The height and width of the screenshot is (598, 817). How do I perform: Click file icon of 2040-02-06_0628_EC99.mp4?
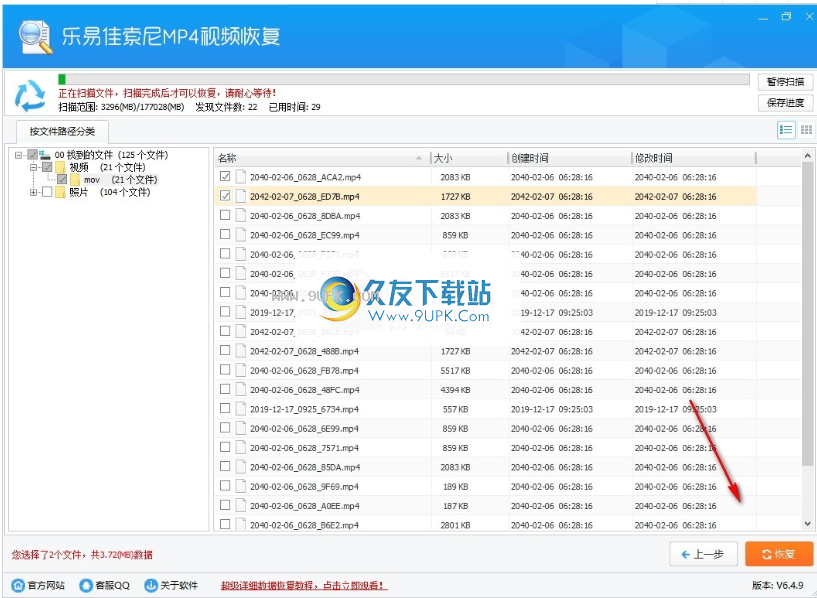241,234
